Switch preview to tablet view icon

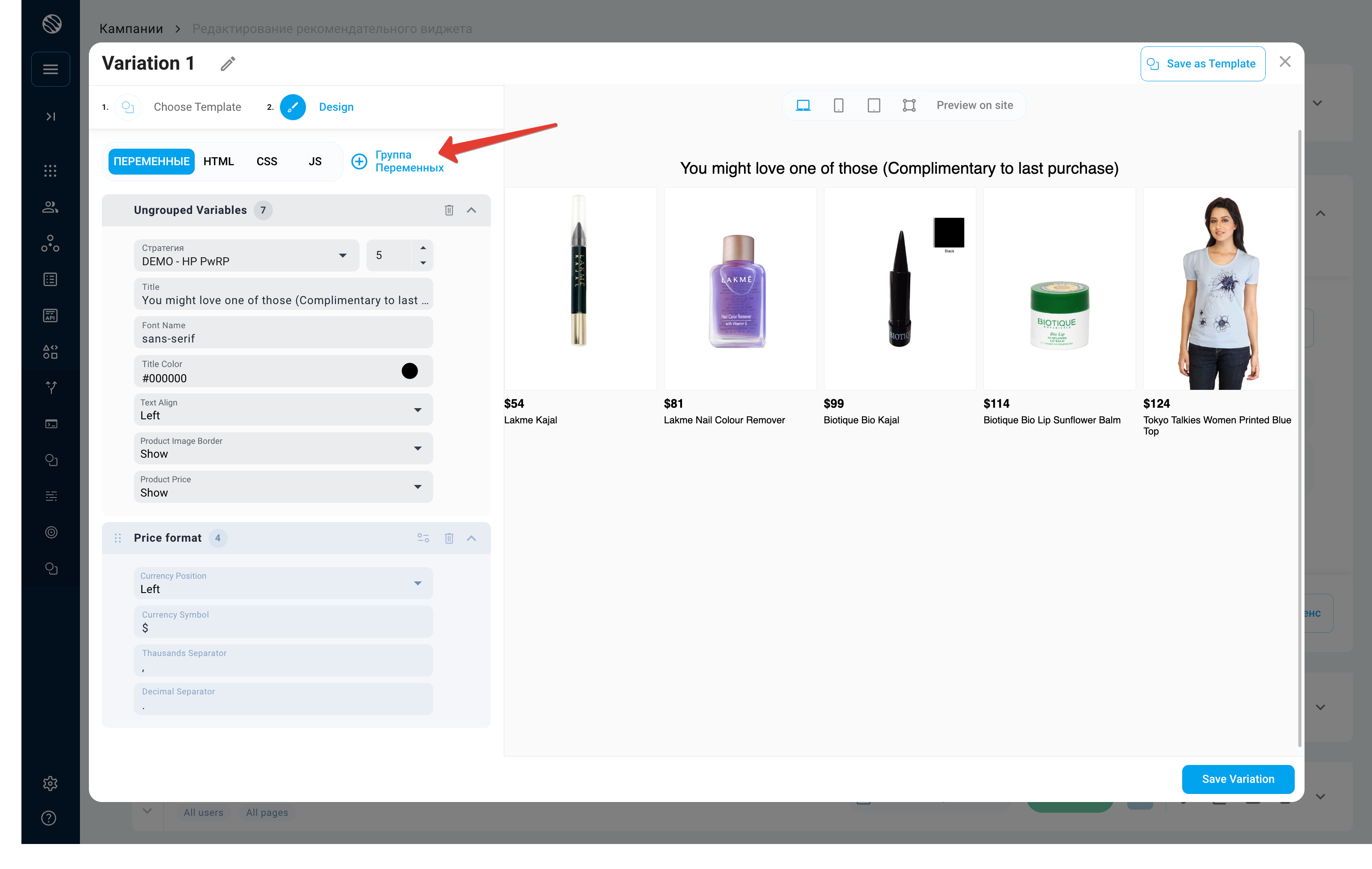(x=874, y=105)
